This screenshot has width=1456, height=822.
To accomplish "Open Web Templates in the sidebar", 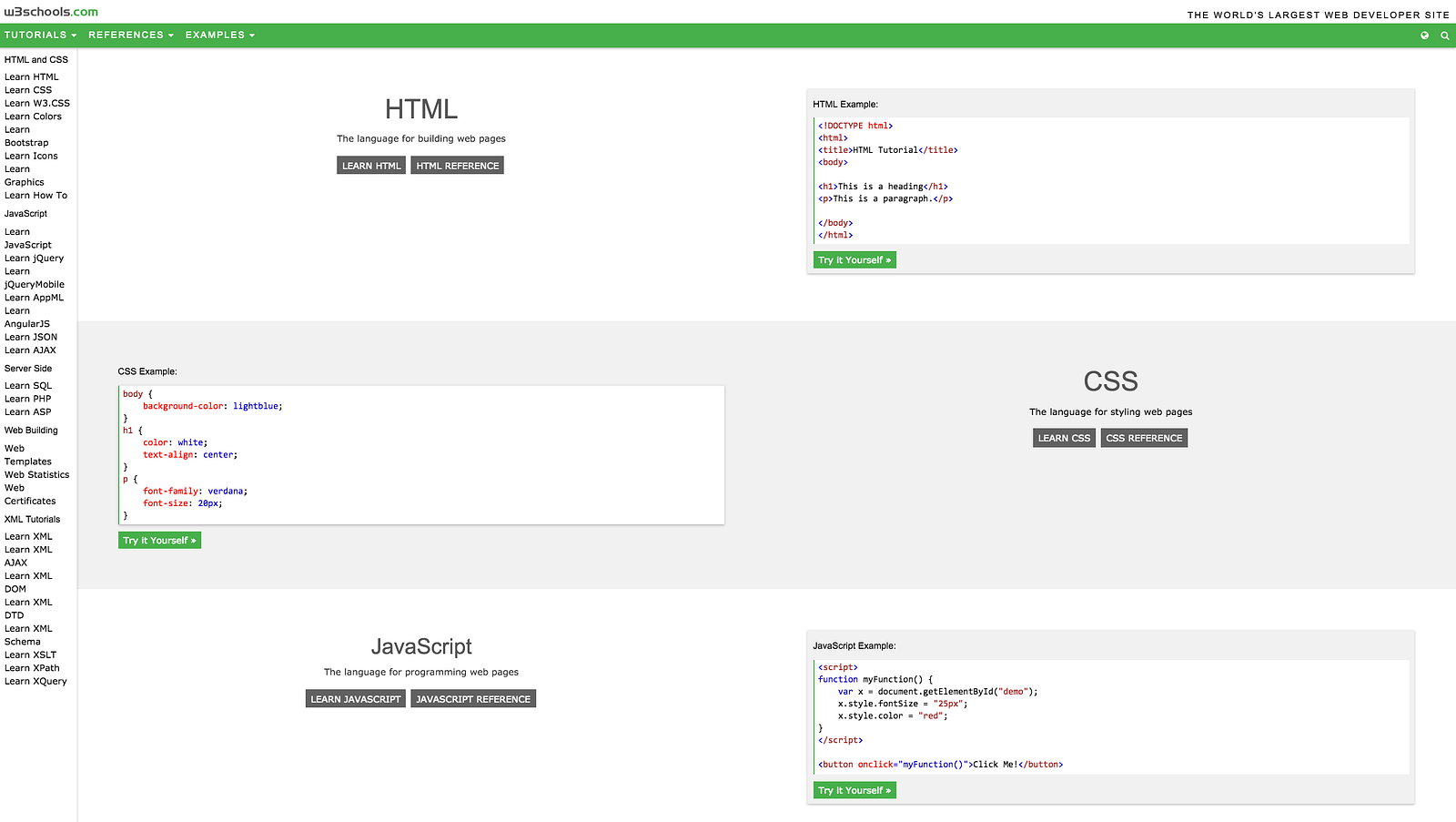I will pos(28,455).
